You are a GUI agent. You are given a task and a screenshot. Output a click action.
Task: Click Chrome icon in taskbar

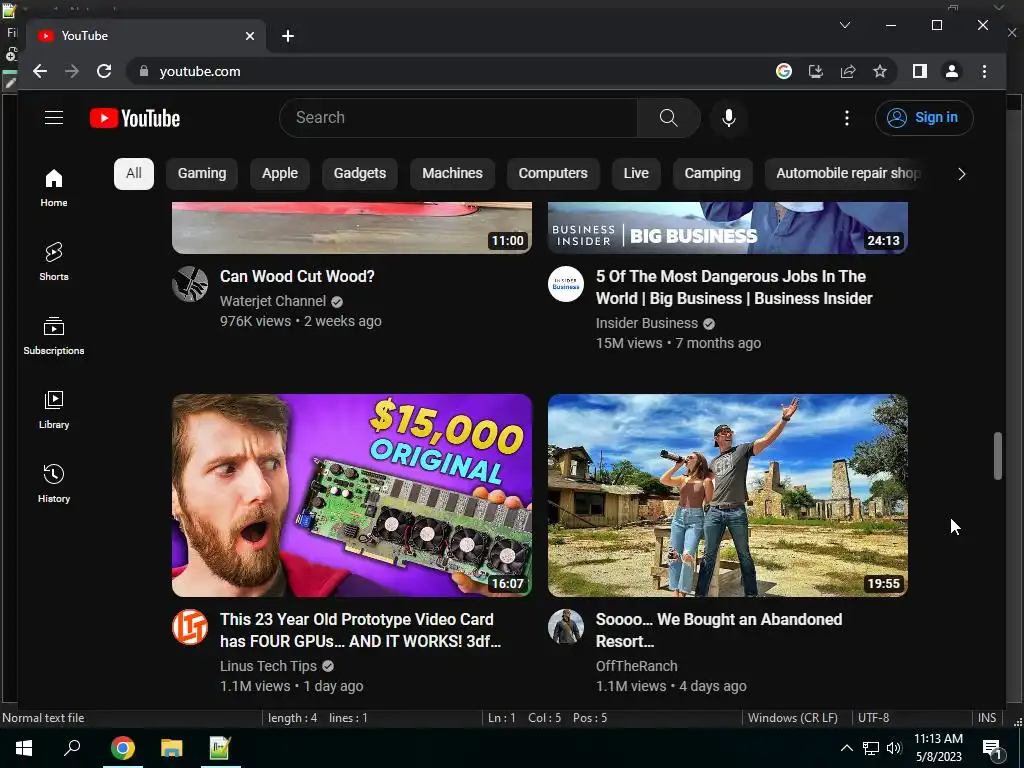coord(122,748)
